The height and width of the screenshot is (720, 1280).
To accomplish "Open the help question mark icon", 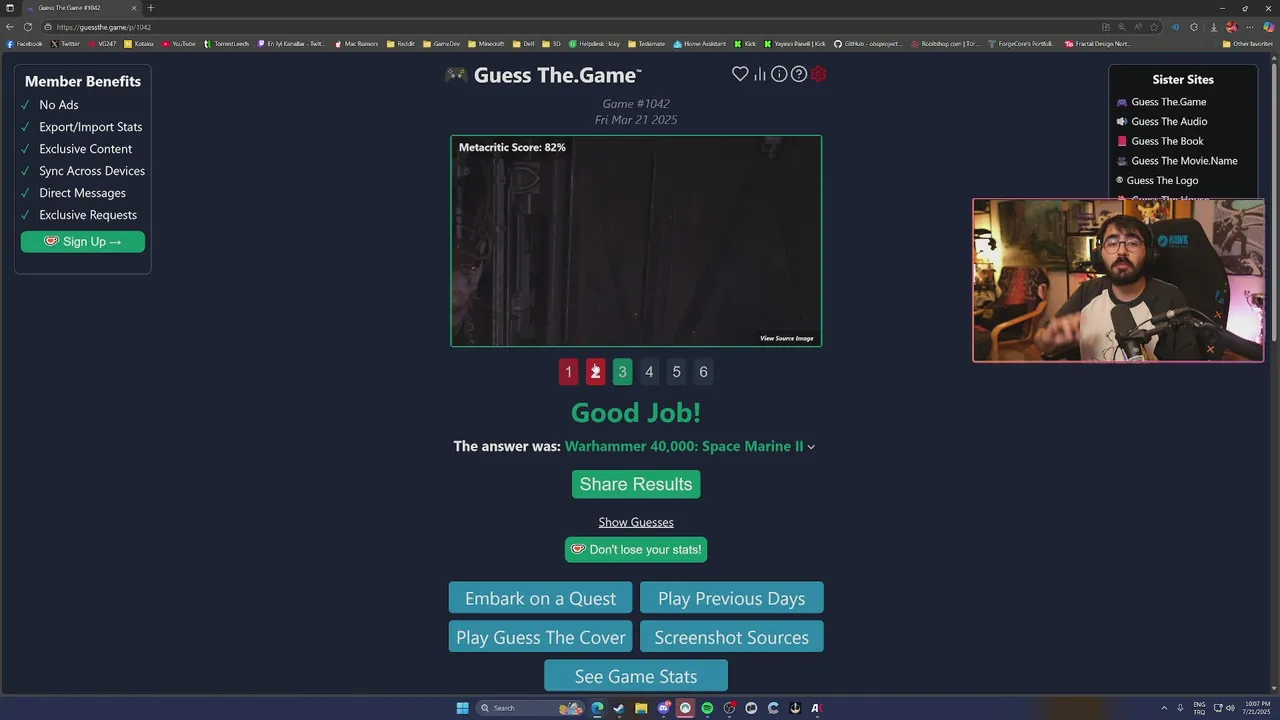I will point(799,74).
